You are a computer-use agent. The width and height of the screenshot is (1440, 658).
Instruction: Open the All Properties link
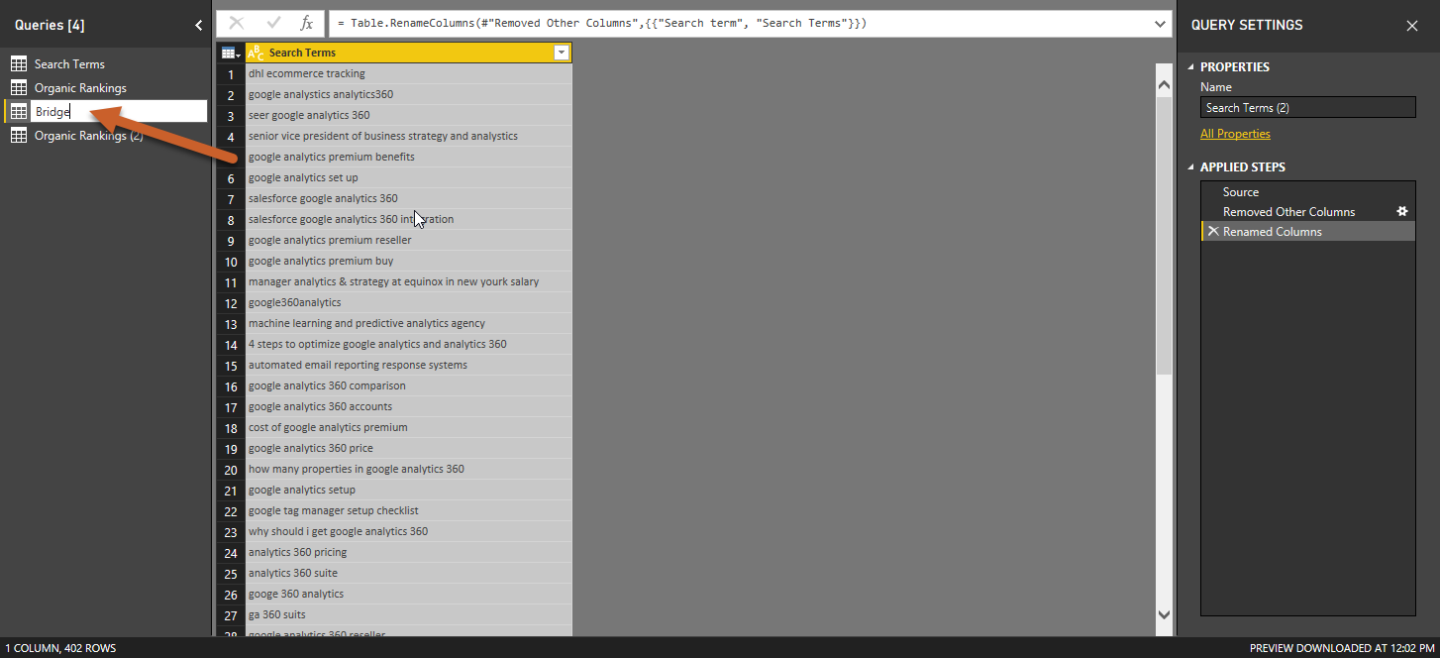click(x=1235, y=133)
